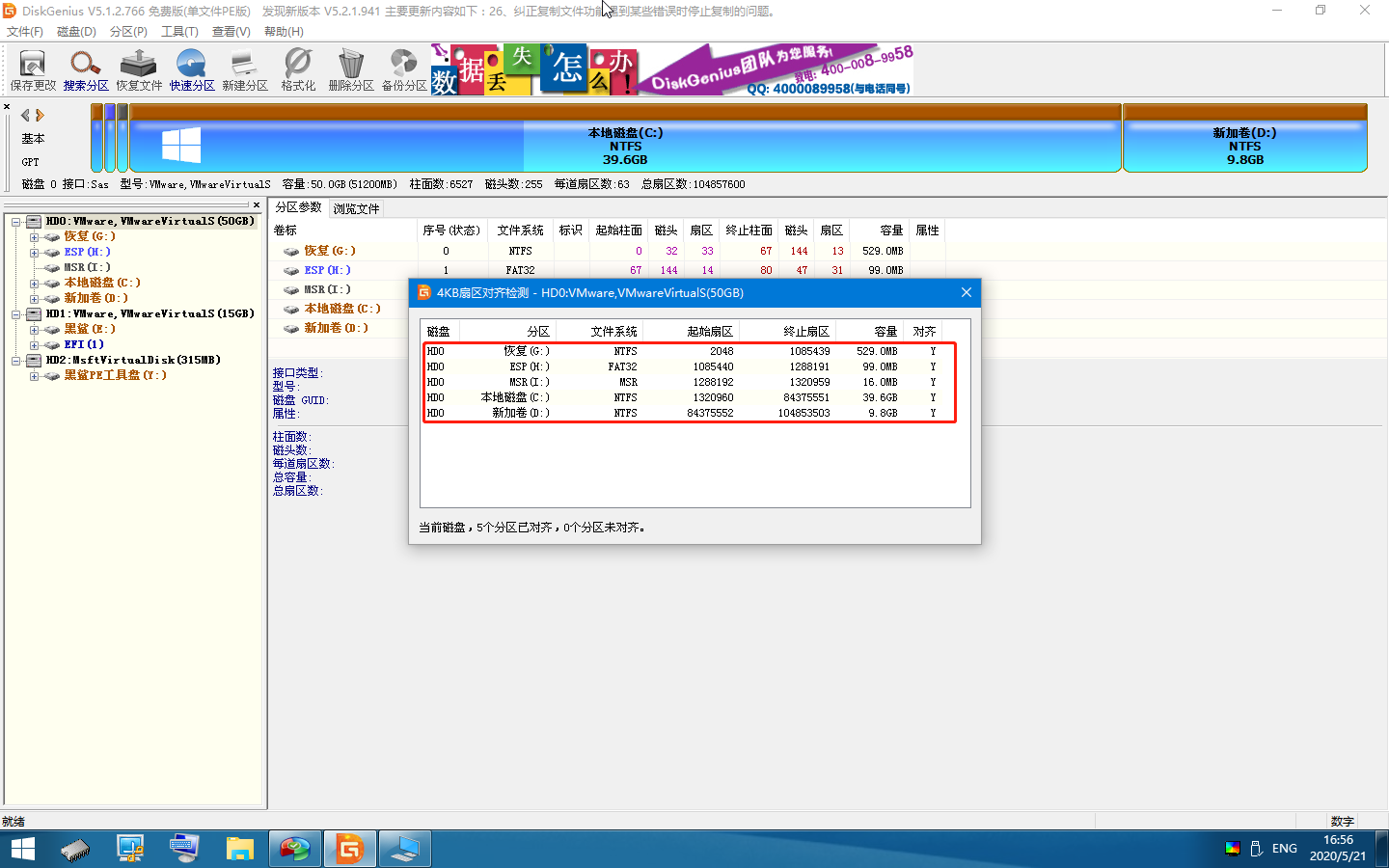Click the 文件系统 column header in main table

point(521,231)
